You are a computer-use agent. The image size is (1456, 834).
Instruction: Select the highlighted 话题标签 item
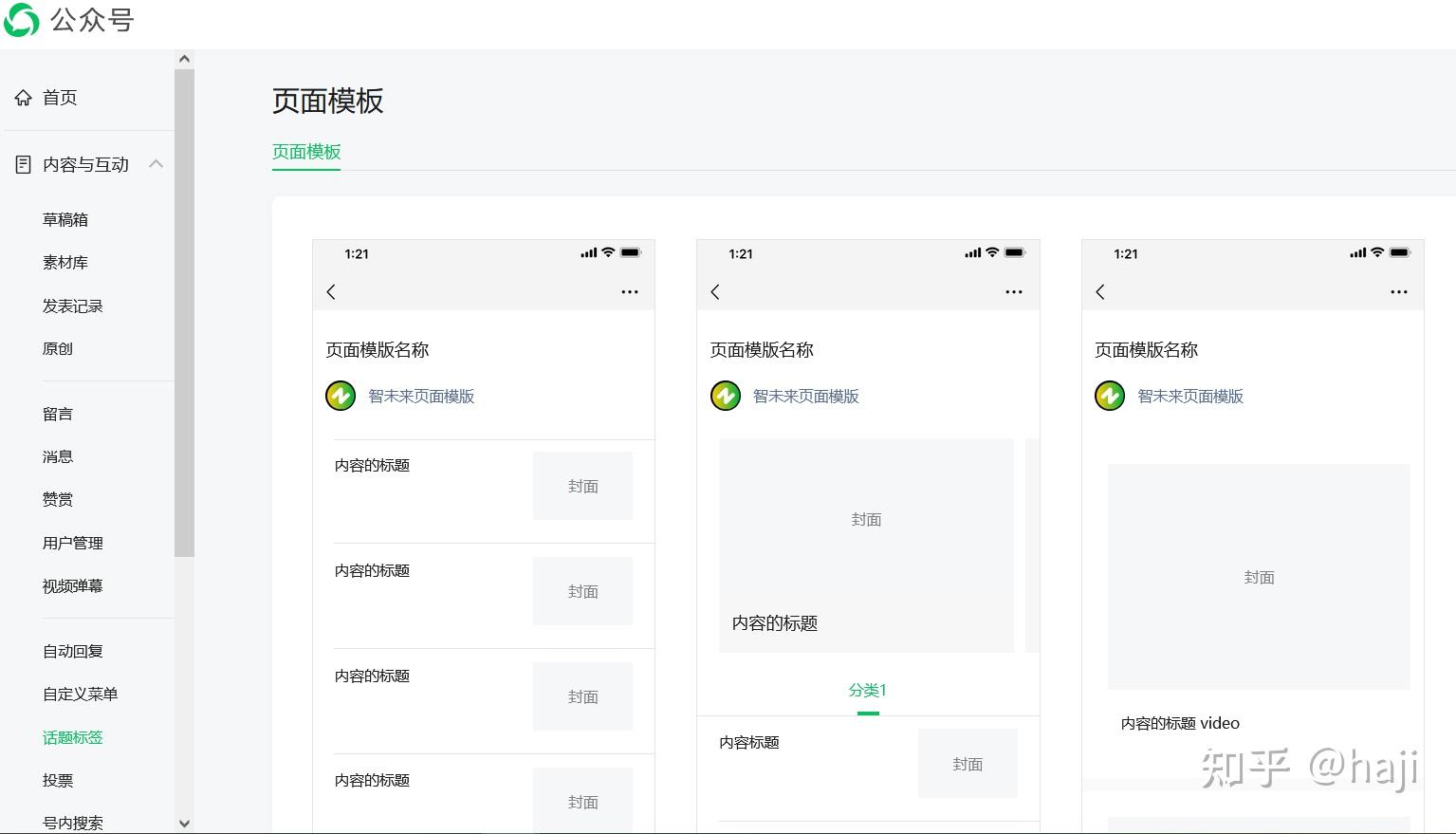click(73, 737)
